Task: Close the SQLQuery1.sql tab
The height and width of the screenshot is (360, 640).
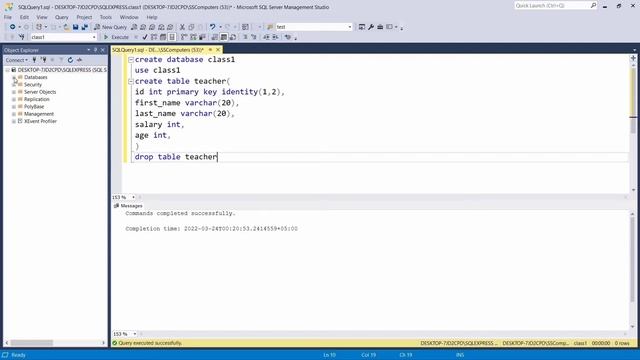Action: pos(218,50)
